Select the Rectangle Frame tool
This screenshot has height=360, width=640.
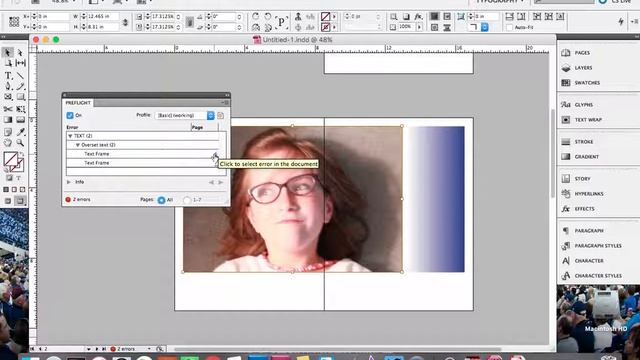click(8, 97)
